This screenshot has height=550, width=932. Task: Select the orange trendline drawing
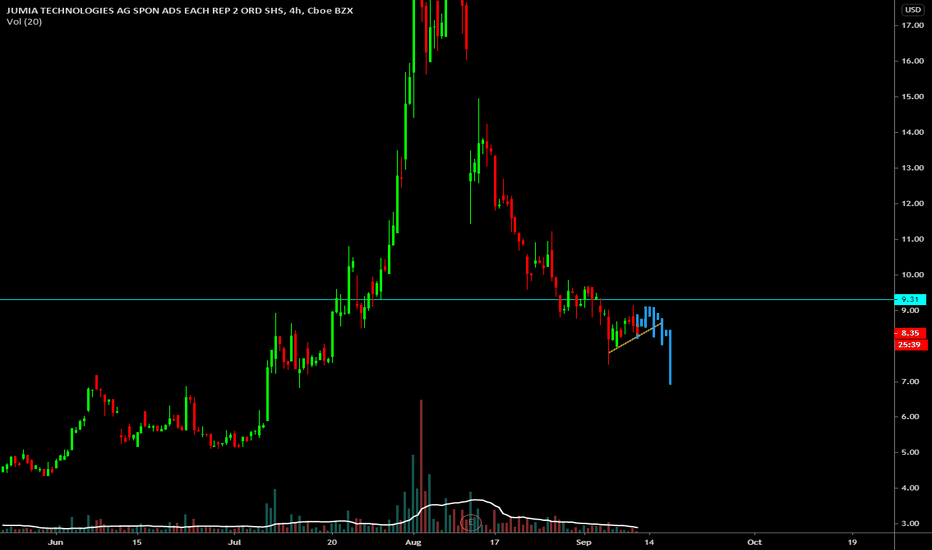click(x=634, y=338)
